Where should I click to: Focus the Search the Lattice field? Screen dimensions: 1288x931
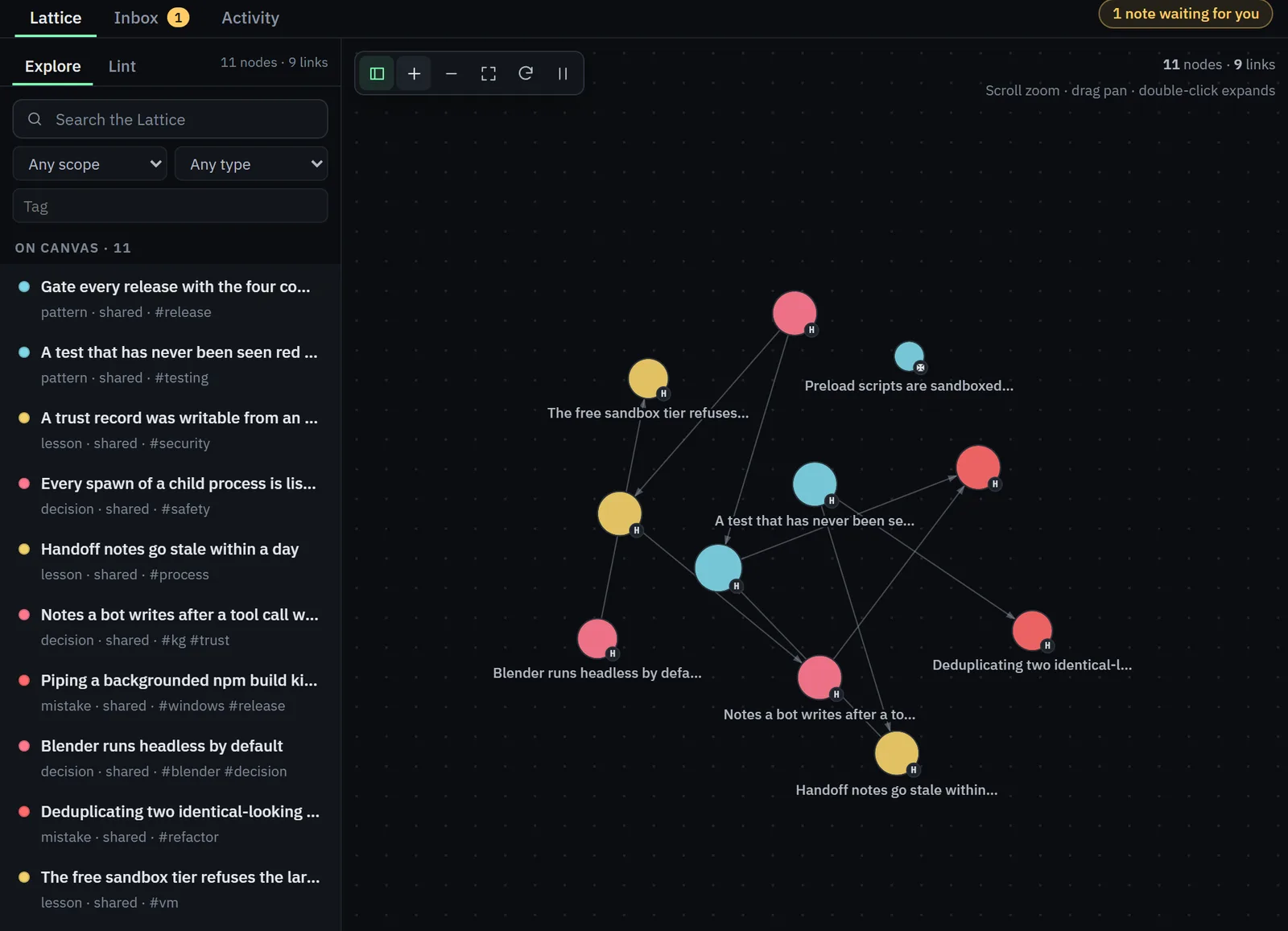pos(170,119)
